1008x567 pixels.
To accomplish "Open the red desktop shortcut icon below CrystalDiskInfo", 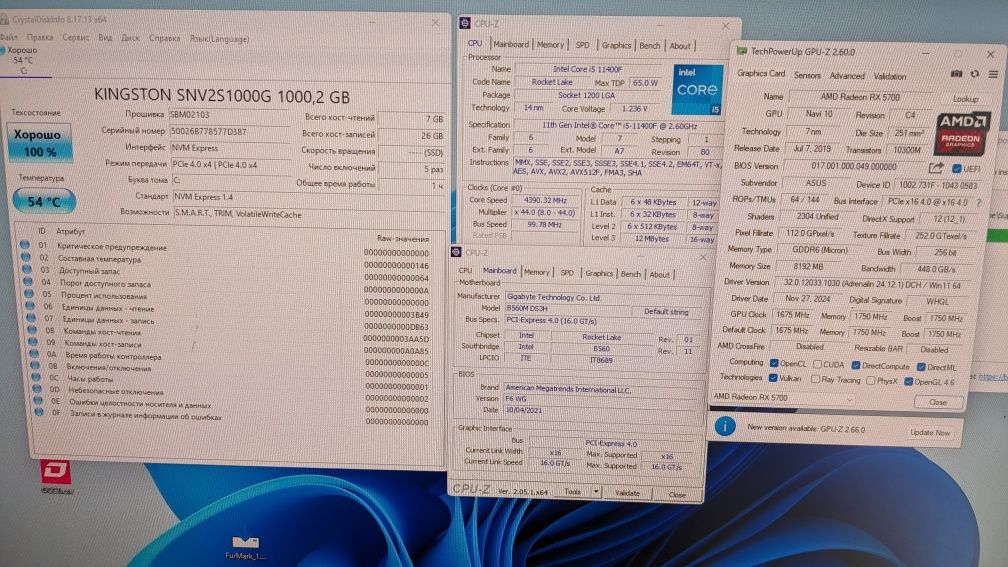I will 55,472.
